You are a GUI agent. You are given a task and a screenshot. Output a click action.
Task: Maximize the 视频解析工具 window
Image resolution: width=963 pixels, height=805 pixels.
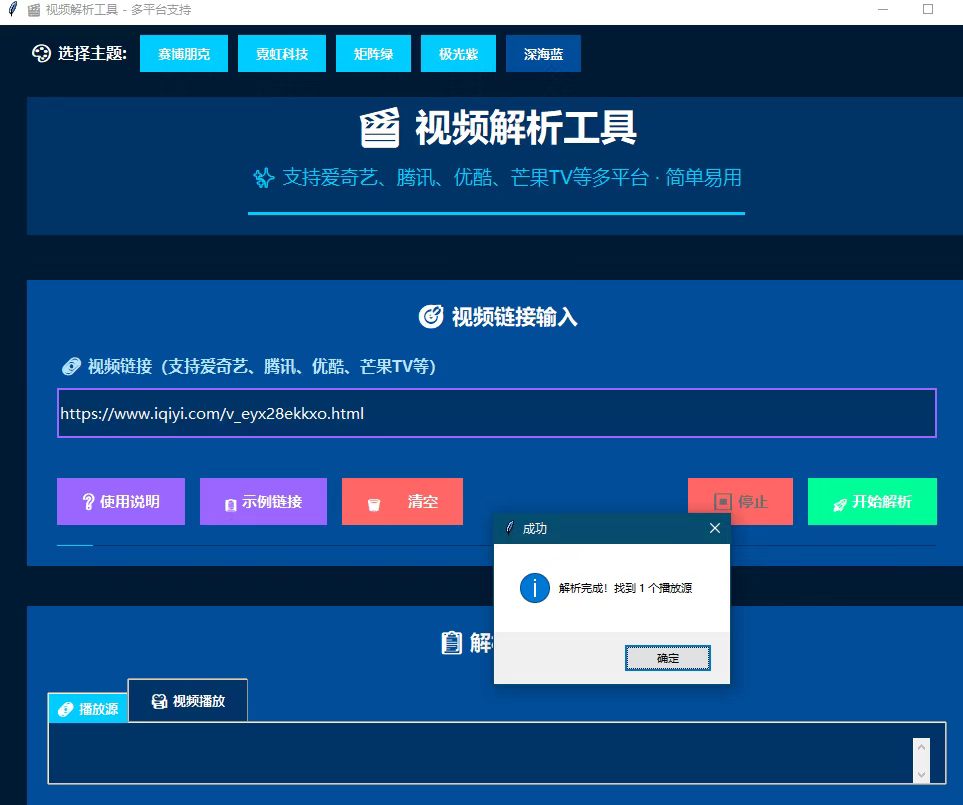(928, 9)
